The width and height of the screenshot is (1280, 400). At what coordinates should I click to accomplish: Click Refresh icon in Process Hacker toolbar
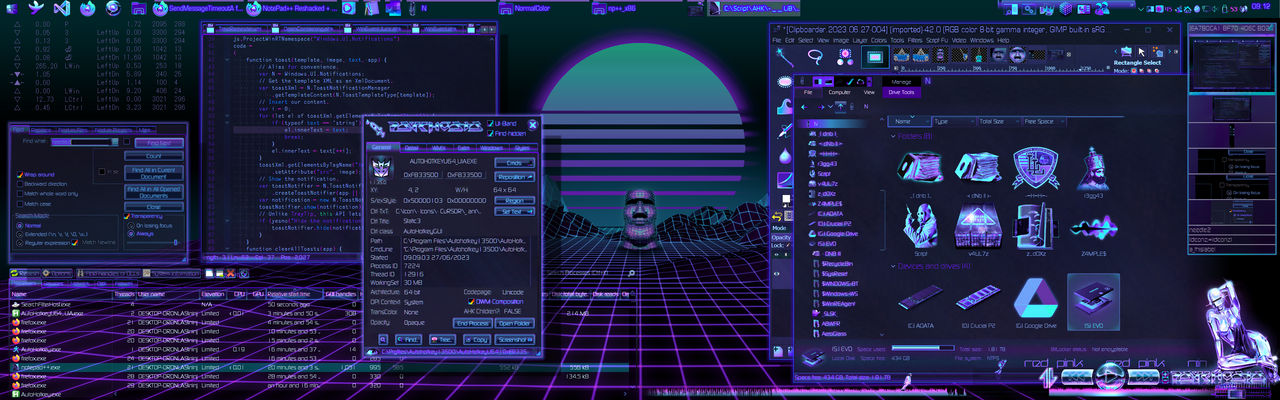24,273
